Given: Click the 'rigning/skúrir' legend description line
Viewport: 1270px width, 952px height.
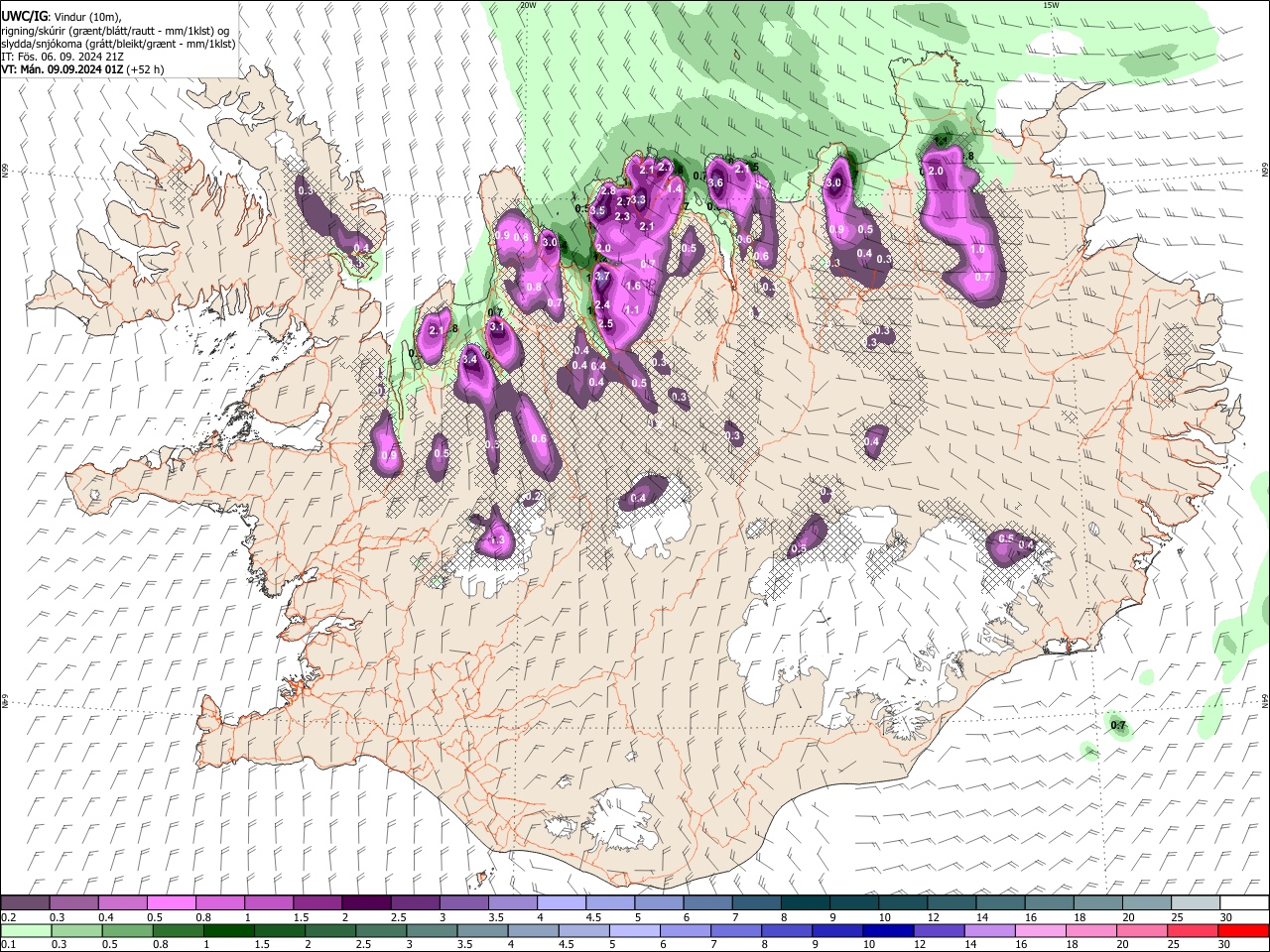Looking at the screenshot, I should click(x=115, y=31).
